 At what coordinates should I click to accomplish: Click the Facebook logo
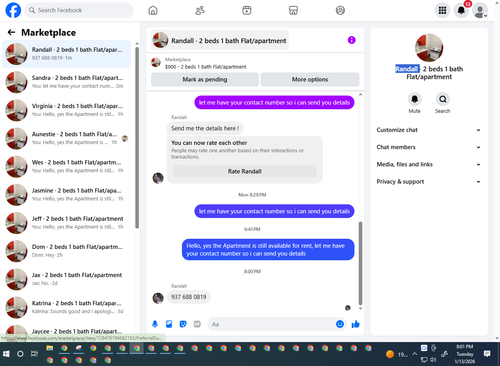13,10
